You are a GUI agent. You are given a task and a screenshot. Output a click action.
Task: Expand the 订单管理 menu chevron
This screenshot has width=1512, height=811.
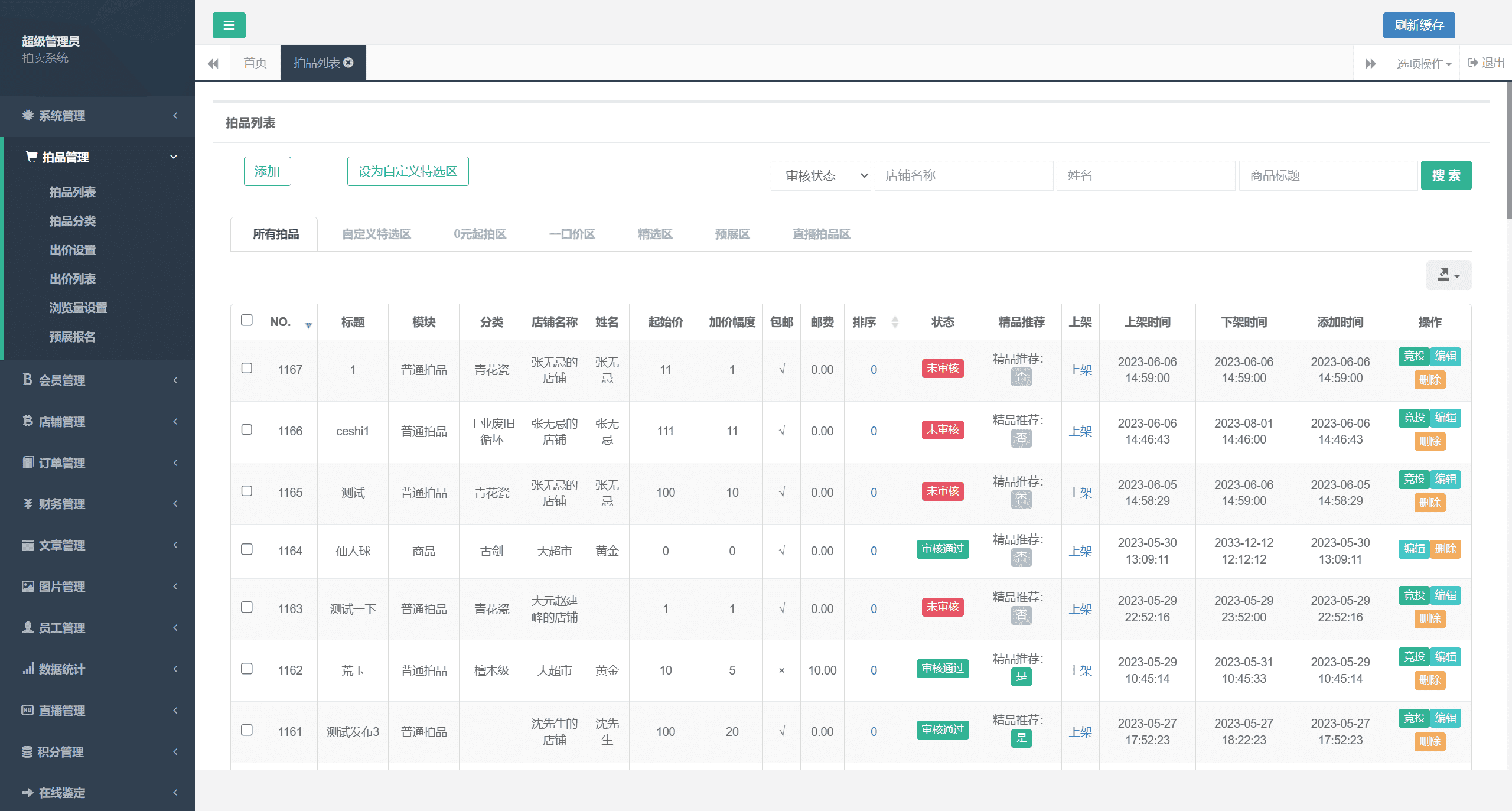[175, 463]
